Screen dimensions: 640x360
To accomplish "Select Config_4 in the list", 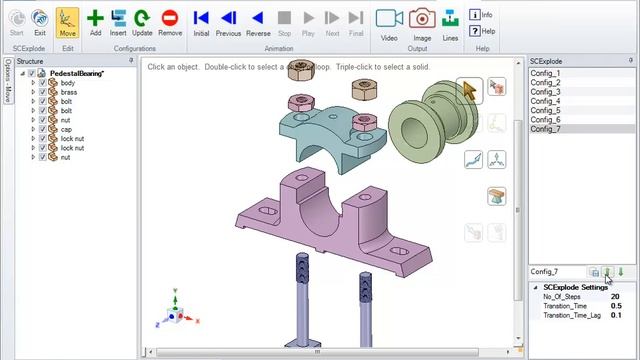I will (582, 101).
